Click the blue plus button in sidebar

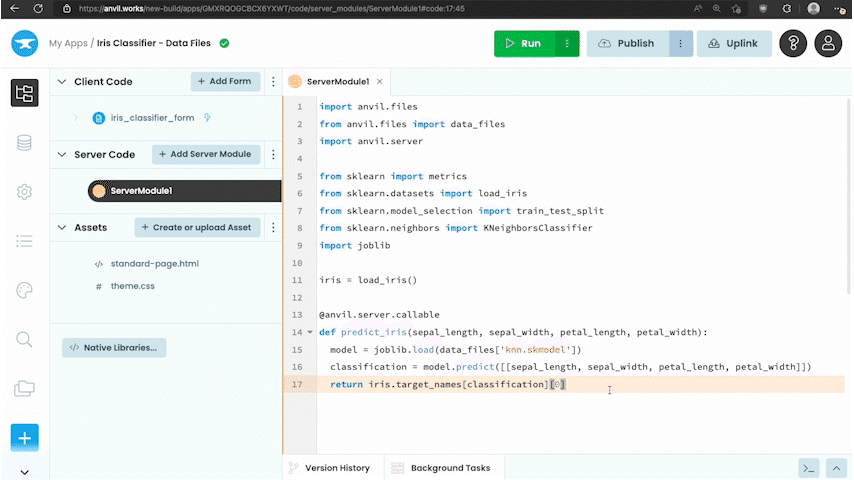coord(24,437)
